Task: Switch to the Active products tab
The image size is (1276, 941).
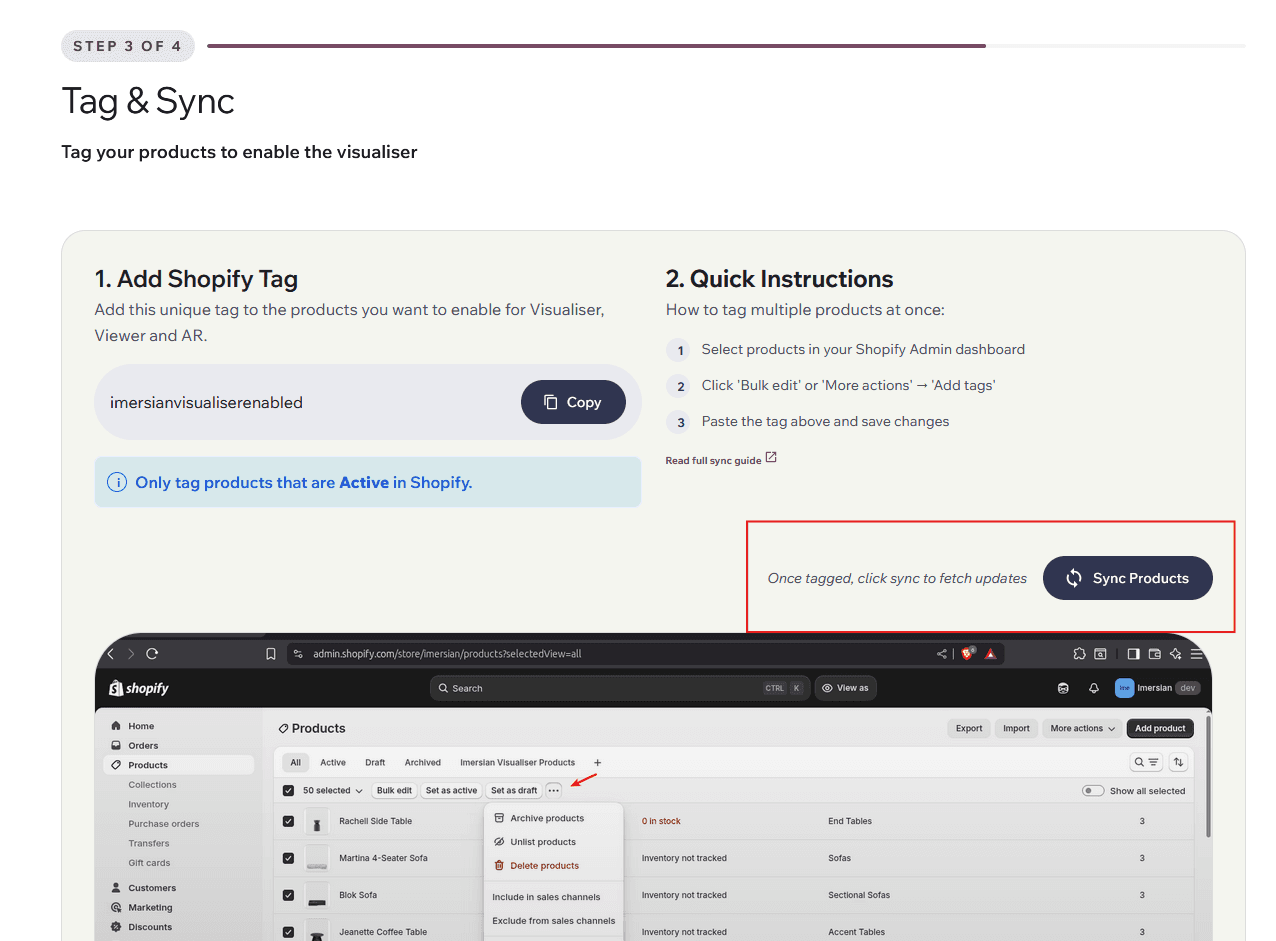Action: 333,762
